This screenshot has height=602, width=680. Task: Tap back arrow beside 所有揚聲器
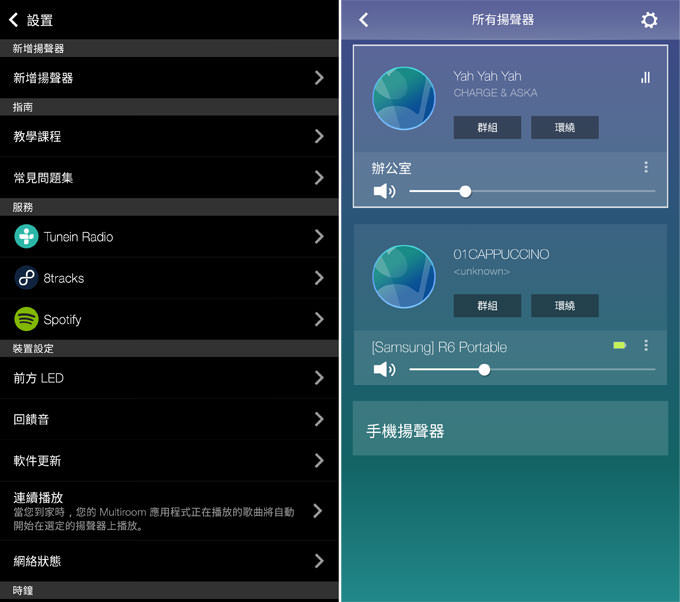[x=364, y=20]
